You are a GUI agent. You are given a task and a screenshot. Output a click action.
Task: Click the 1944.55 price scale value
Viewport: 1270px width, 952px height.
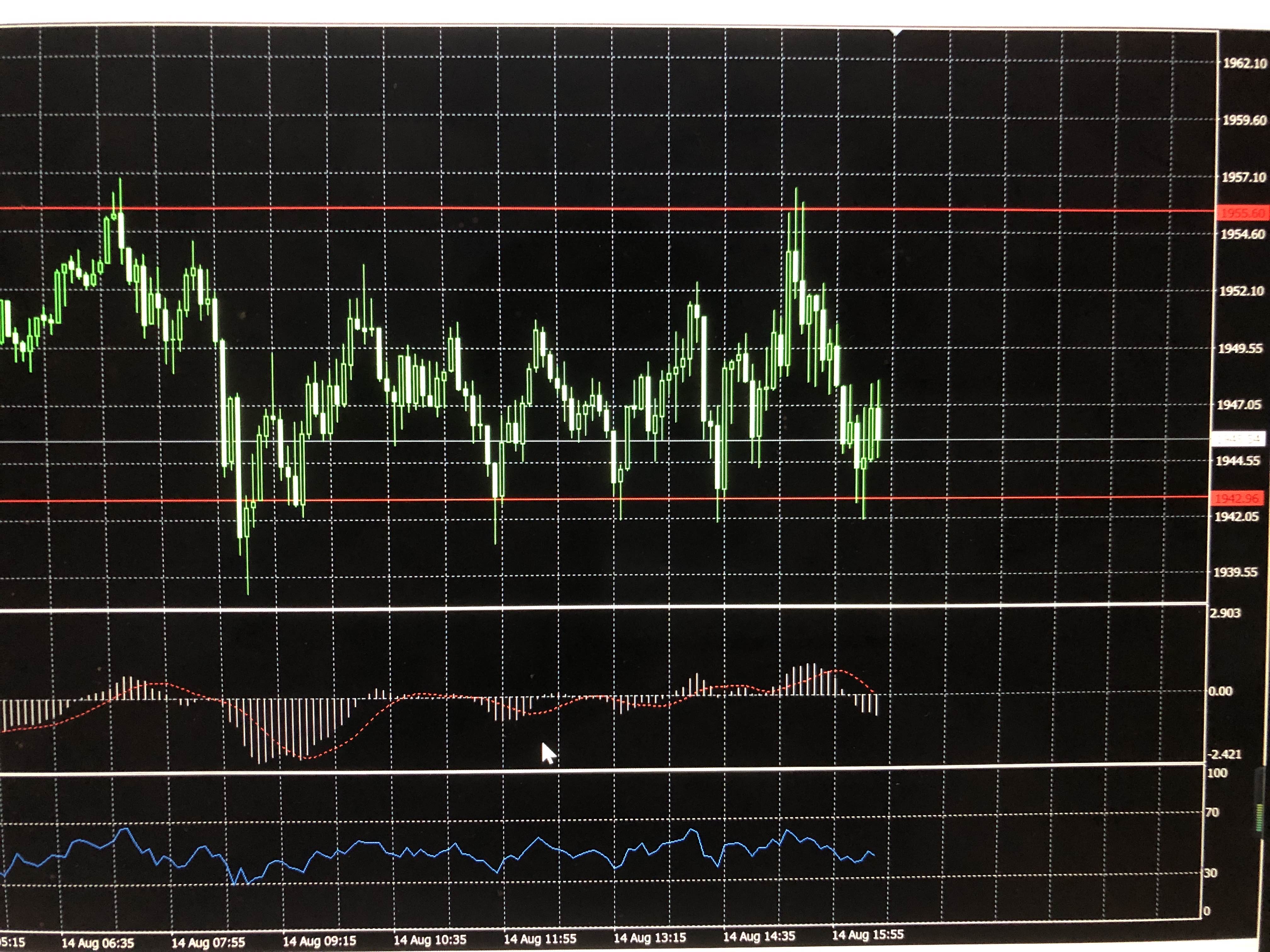pos(1238,461)
